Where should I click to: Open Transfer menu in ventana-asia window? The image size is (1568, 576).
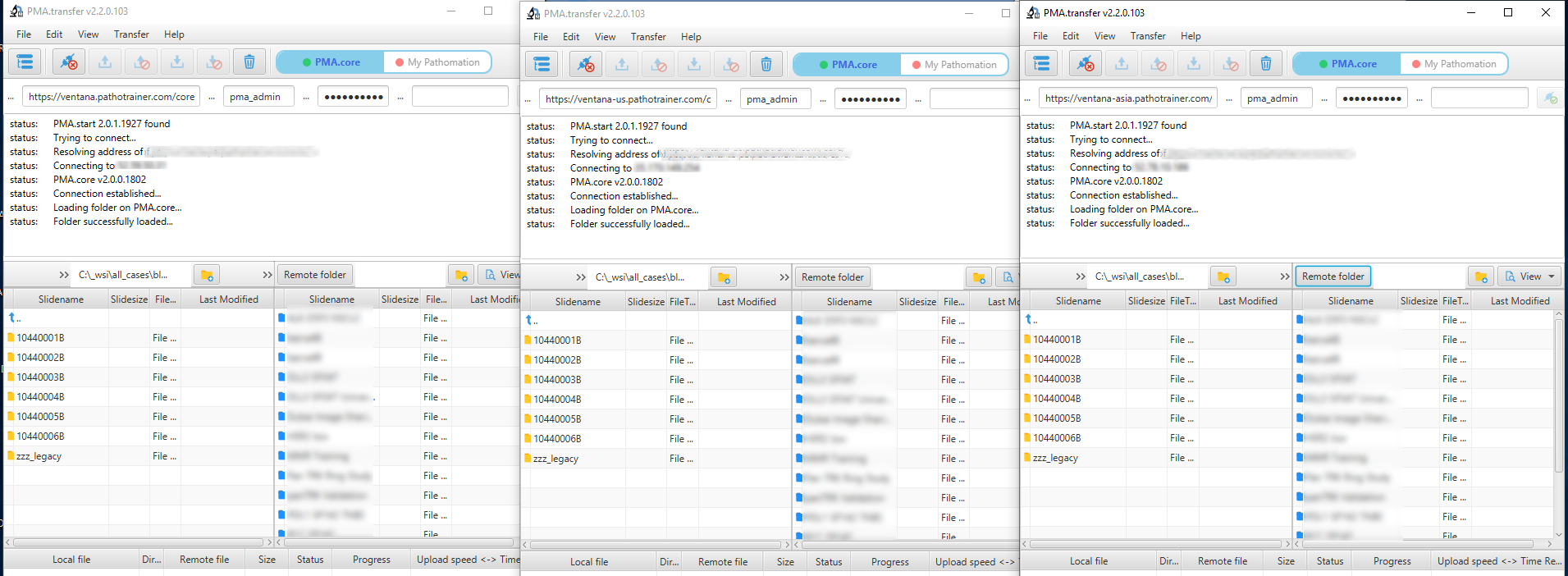[1147, 36]
